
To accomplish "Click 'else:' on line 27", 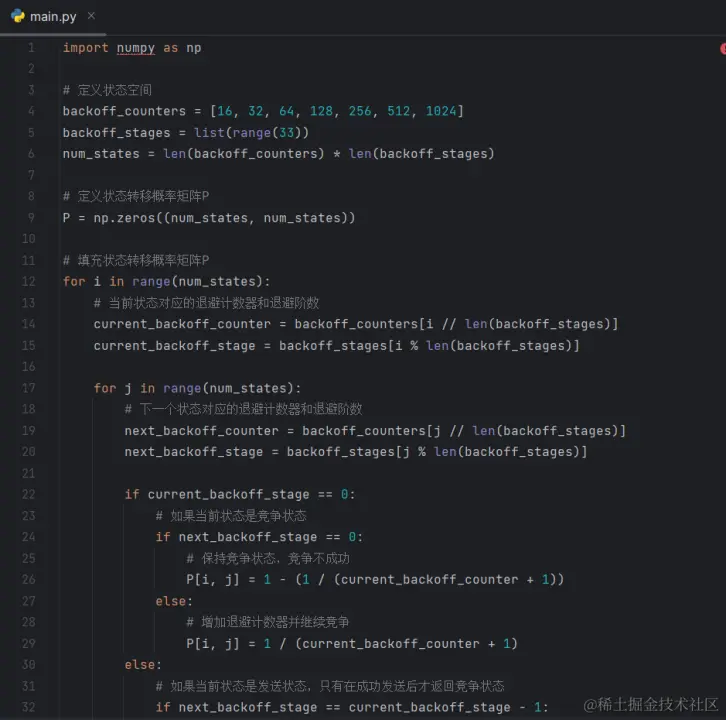I will pos(174,601).
